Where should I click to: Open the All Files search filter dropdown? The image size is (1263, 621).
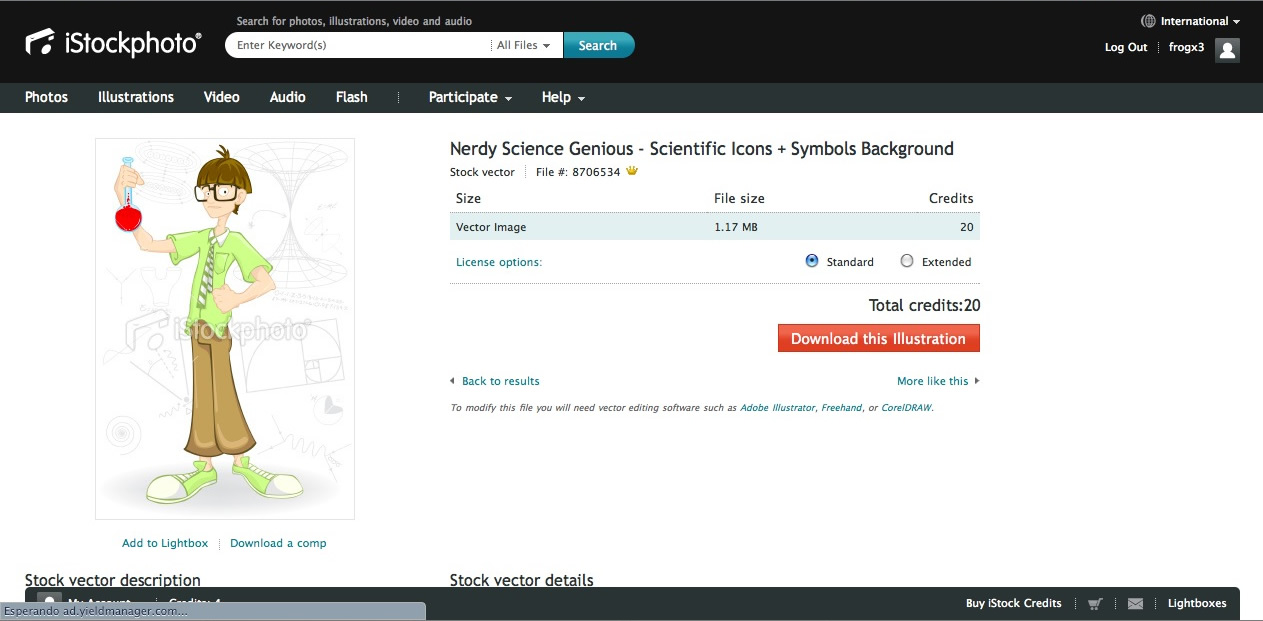tap(524, 45)
